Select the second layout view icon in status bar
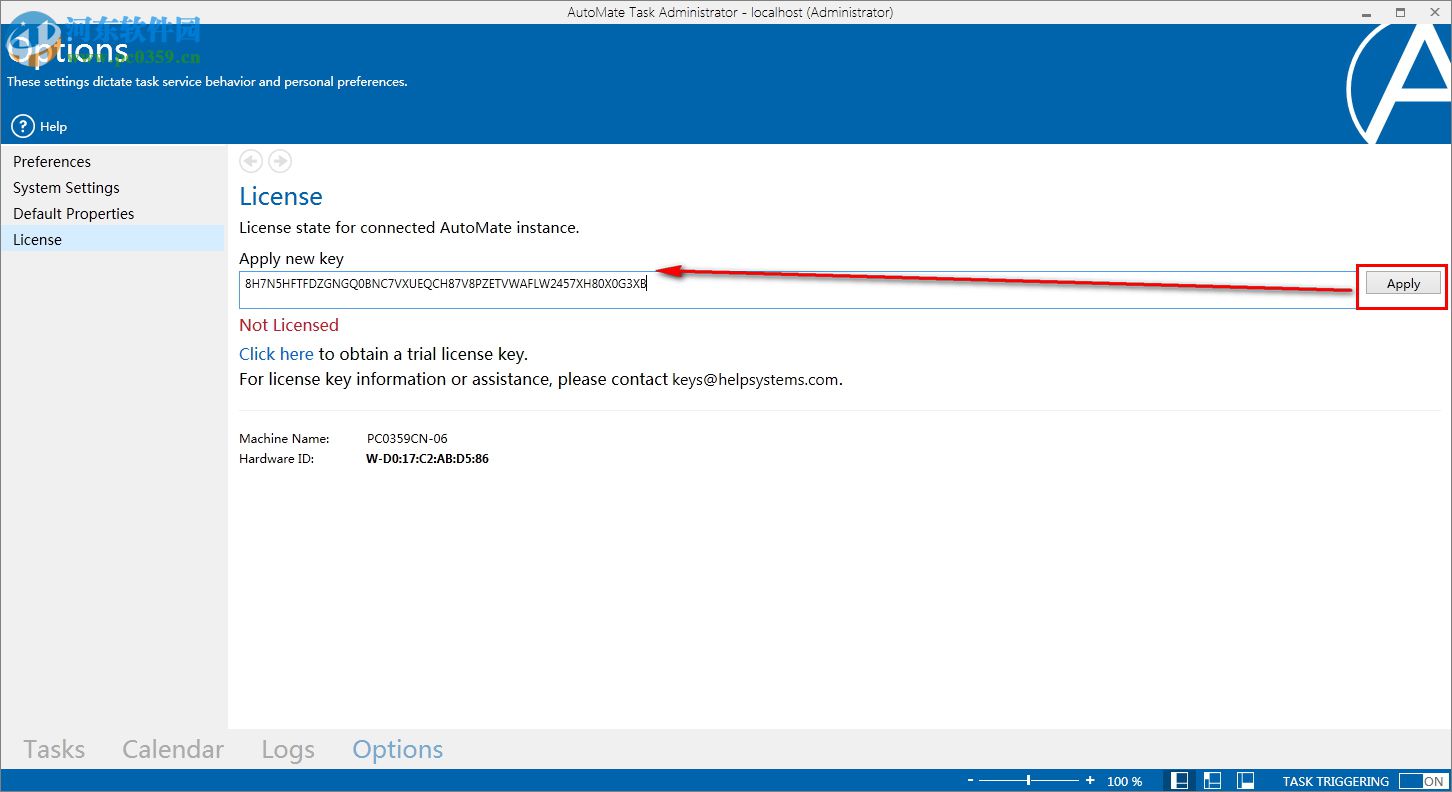The width and height of the screenshot is (1452, 792). click(1212, 781)
